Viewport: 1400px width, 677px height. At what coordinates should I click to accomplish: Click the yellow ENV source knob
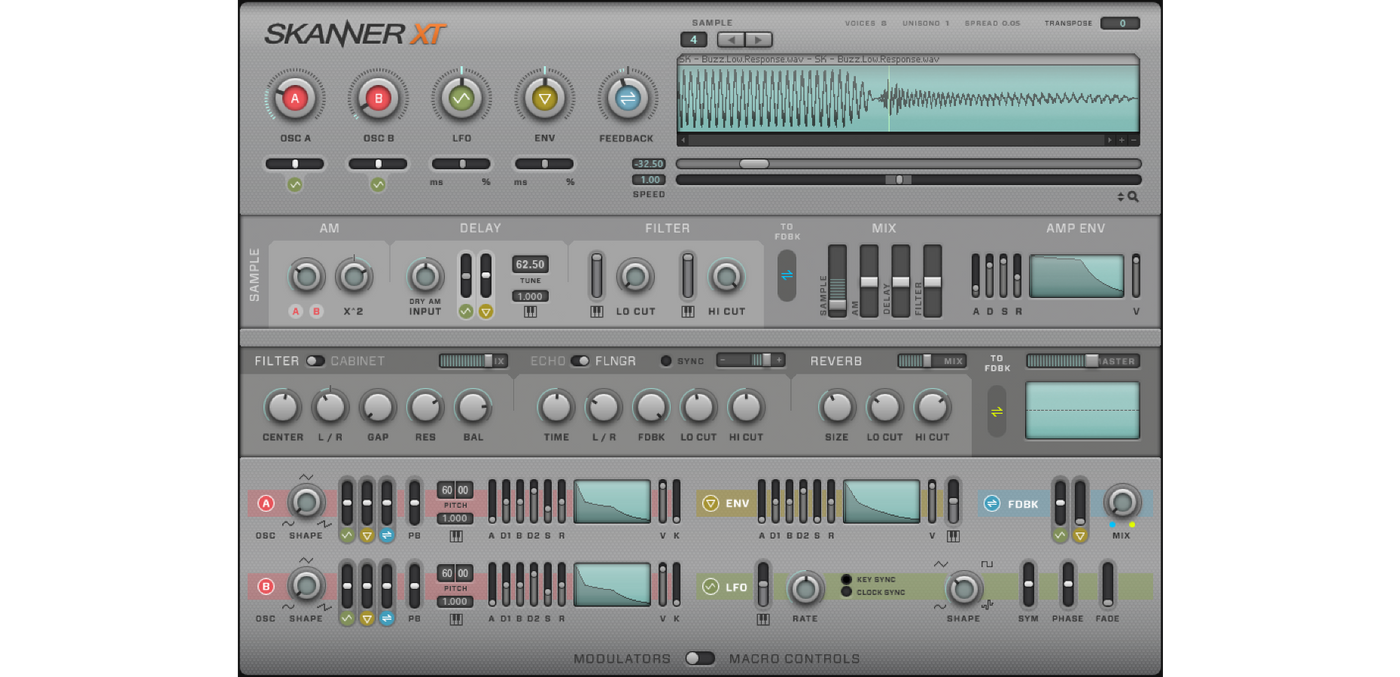point(544,98)
